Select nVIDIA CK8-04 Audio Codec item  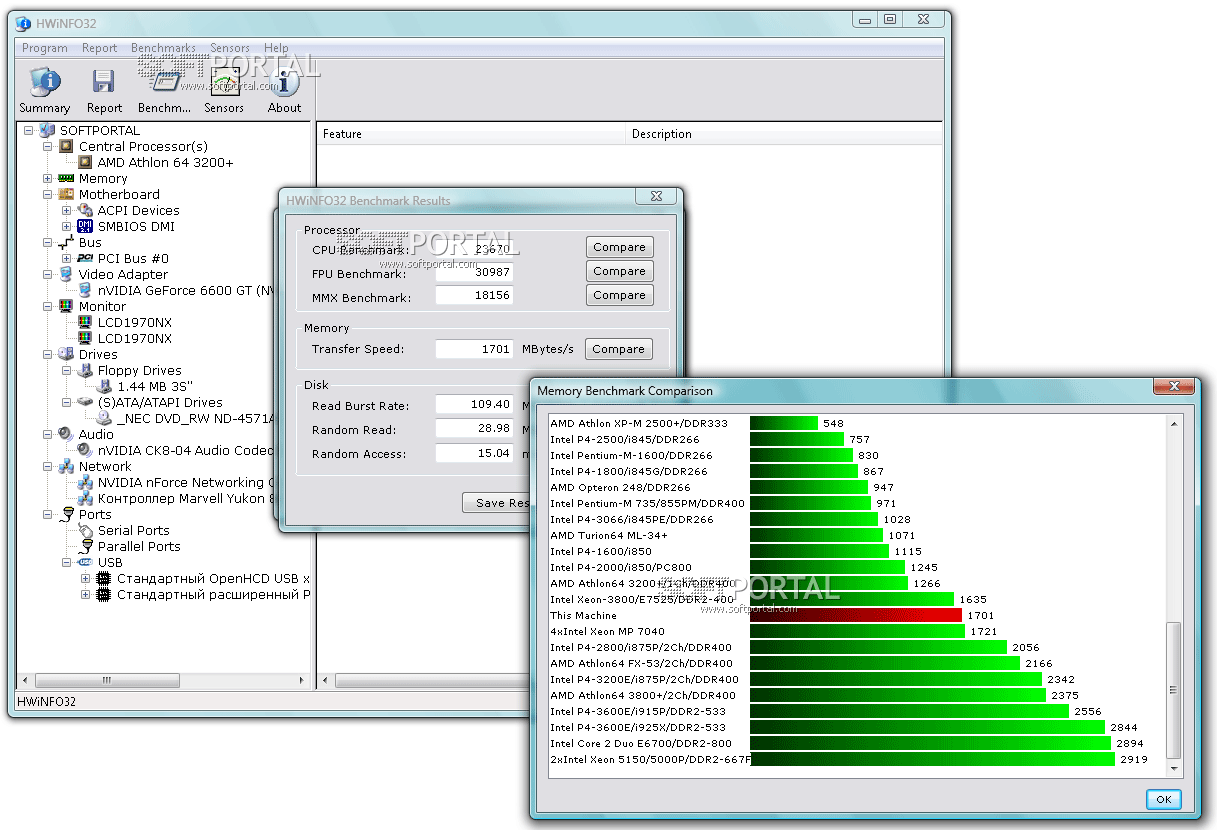pyautogui.click(x=185, y=450)
